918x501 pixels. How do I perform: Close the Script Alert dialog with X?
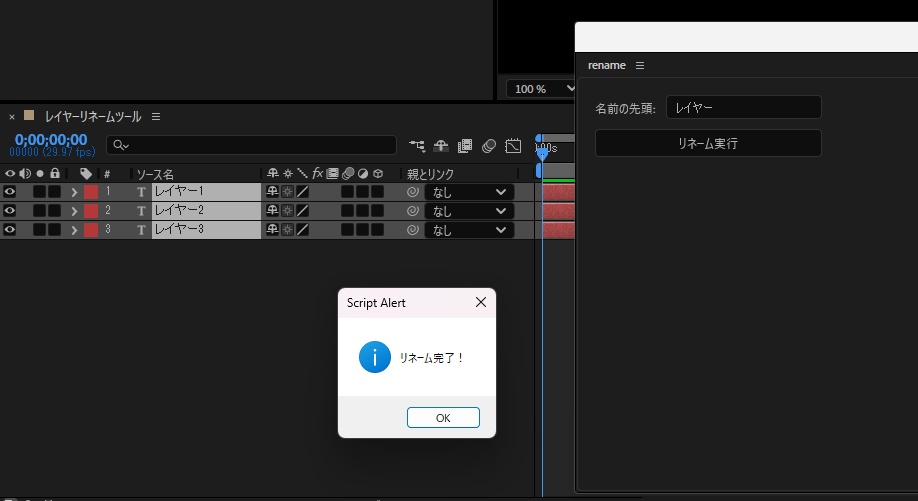481,302
